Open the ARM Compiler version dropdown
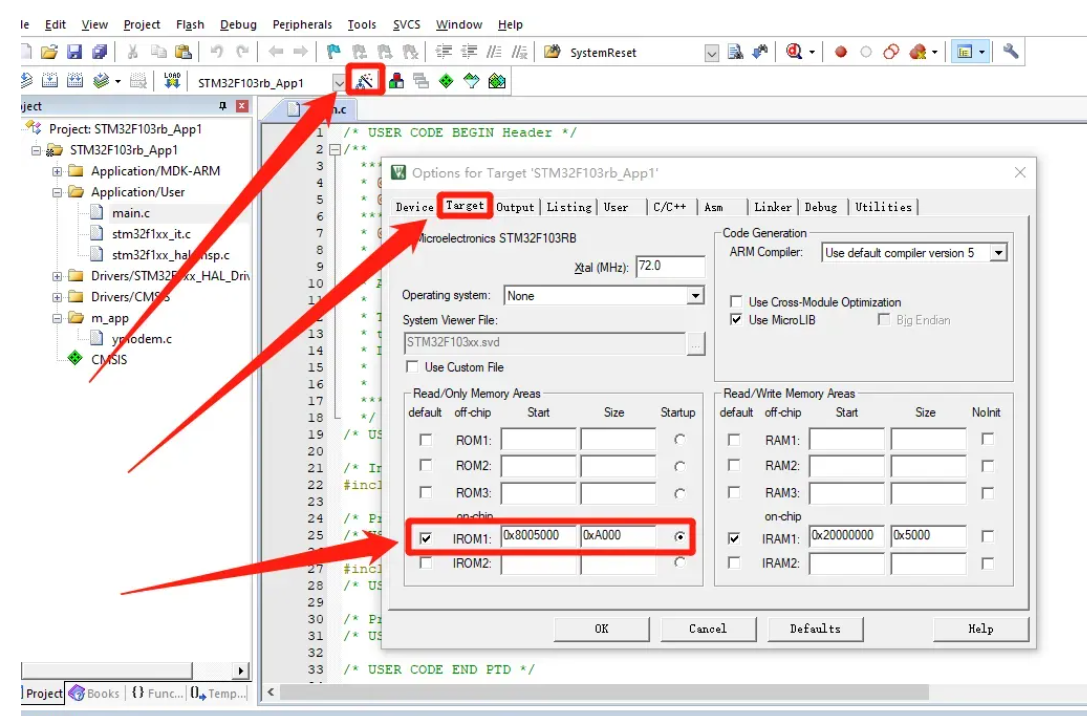The height and width of the screenshot is (716, 1087). [998, 253]
